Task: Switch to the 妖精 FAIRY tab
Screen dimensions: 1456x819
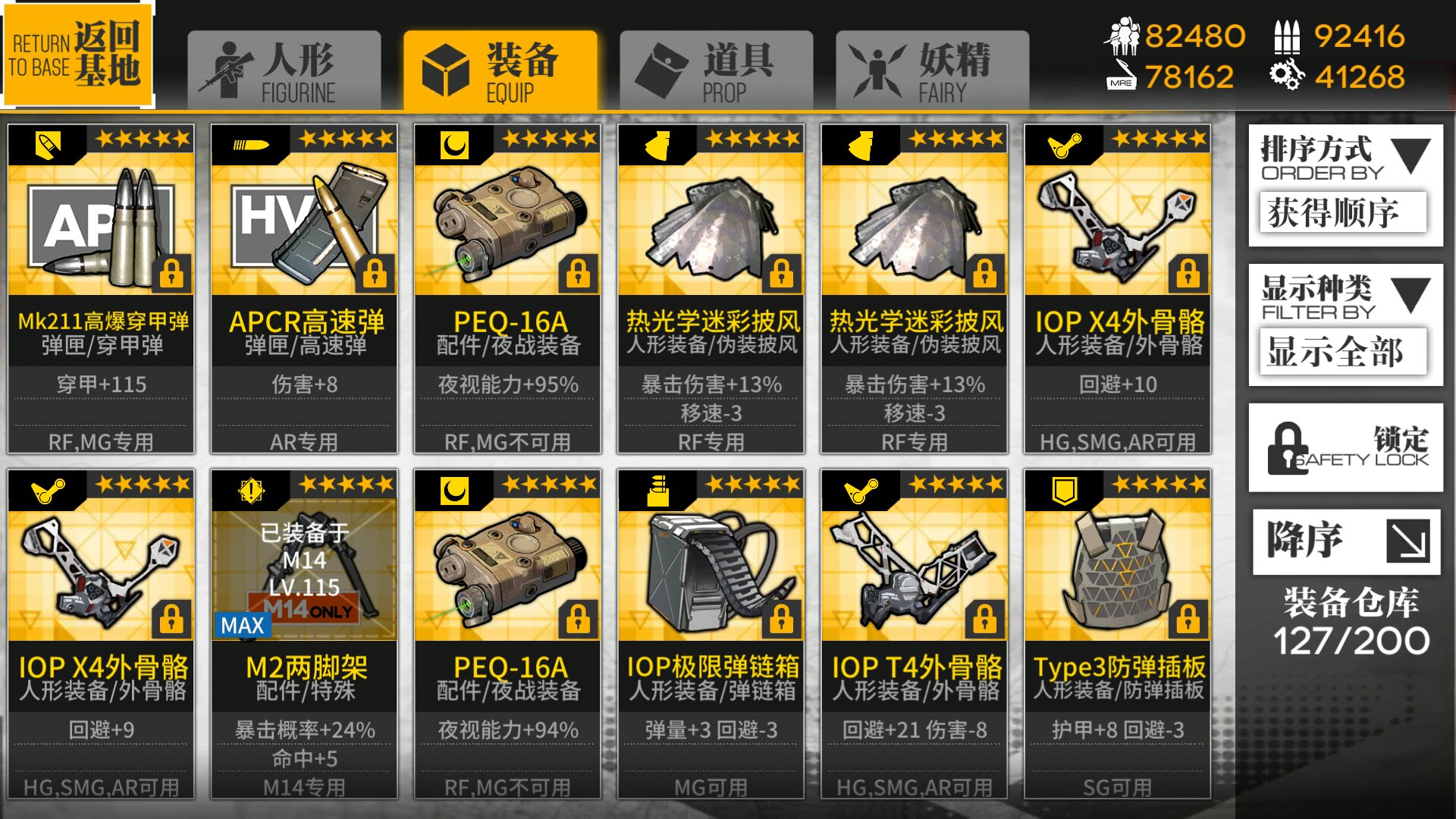Action: [x=933, y=71]
